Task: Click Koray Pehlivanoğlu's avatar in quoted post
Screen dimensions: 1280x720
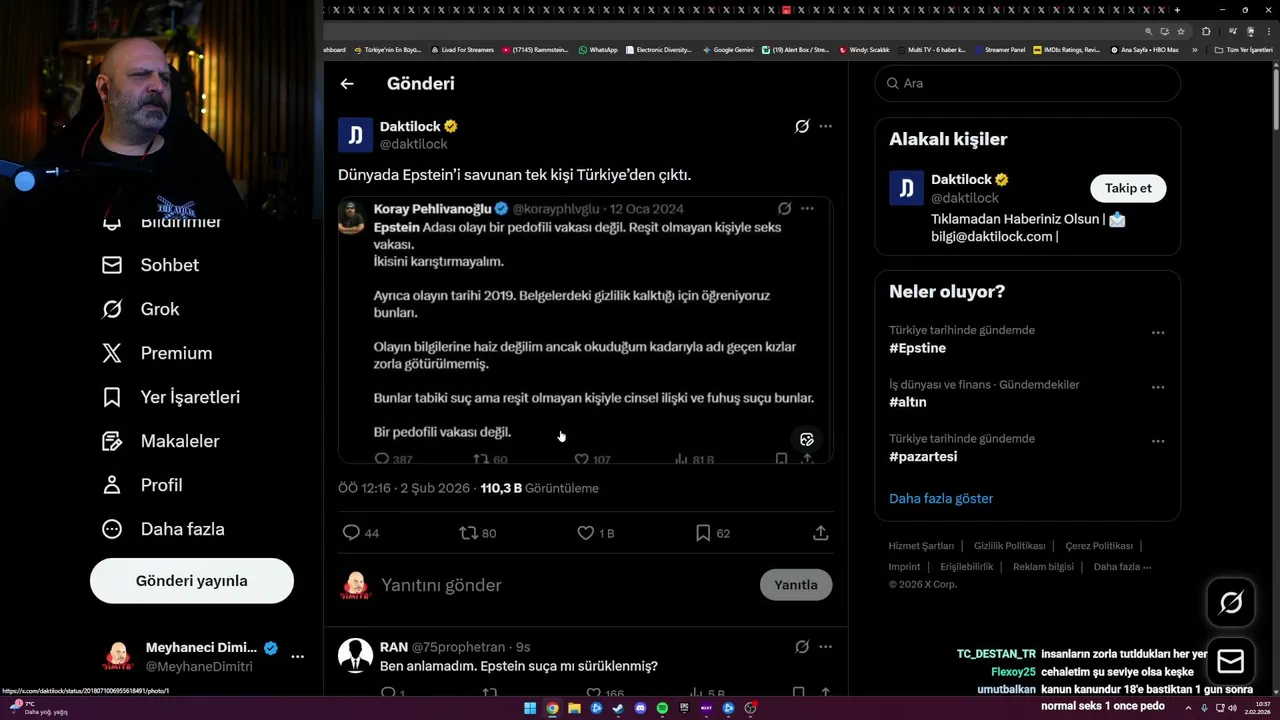Action: (351, 216)
